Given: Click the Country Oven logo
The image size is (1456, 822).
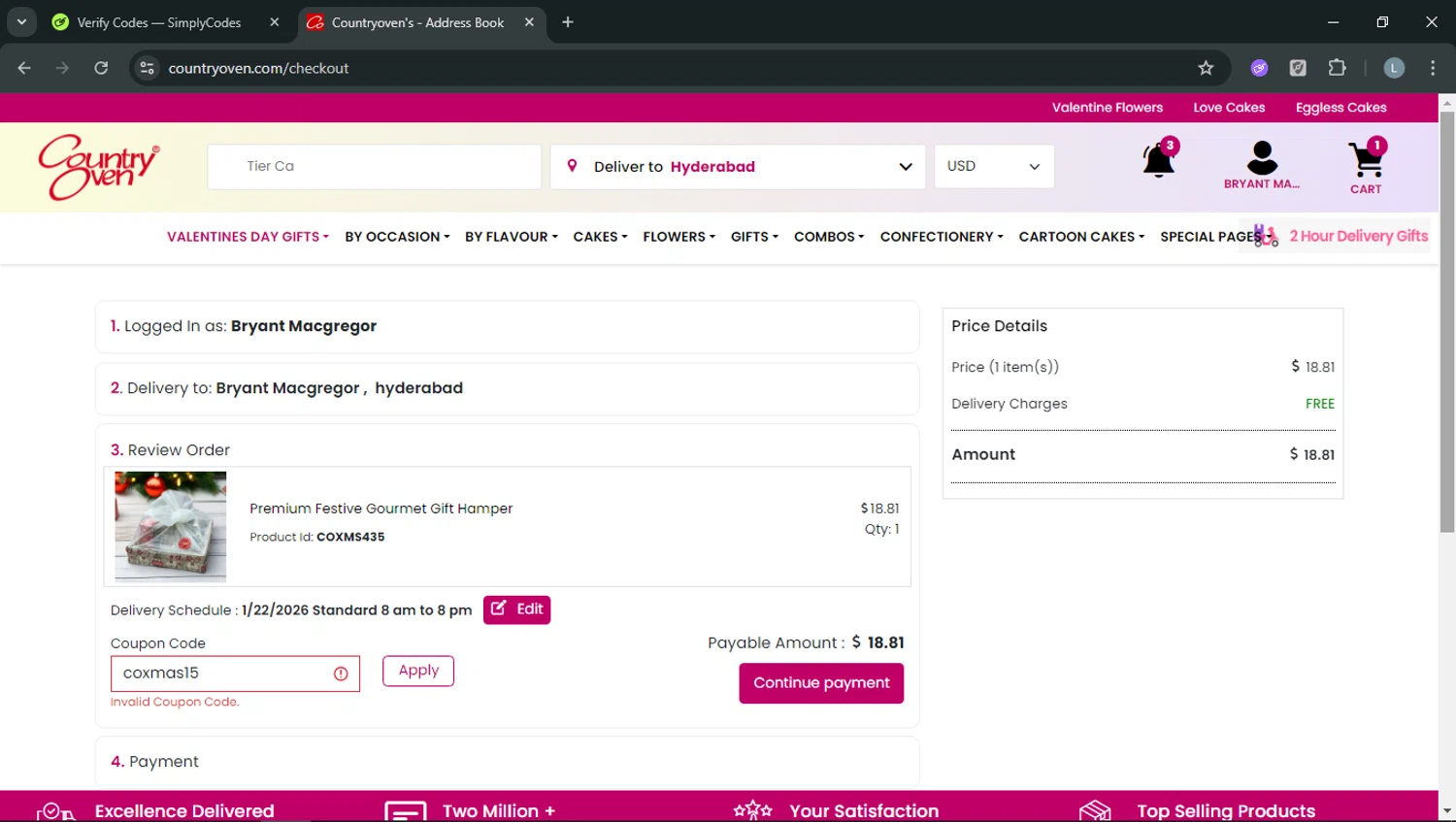Looking at the screenshot, I should (99, 167).
